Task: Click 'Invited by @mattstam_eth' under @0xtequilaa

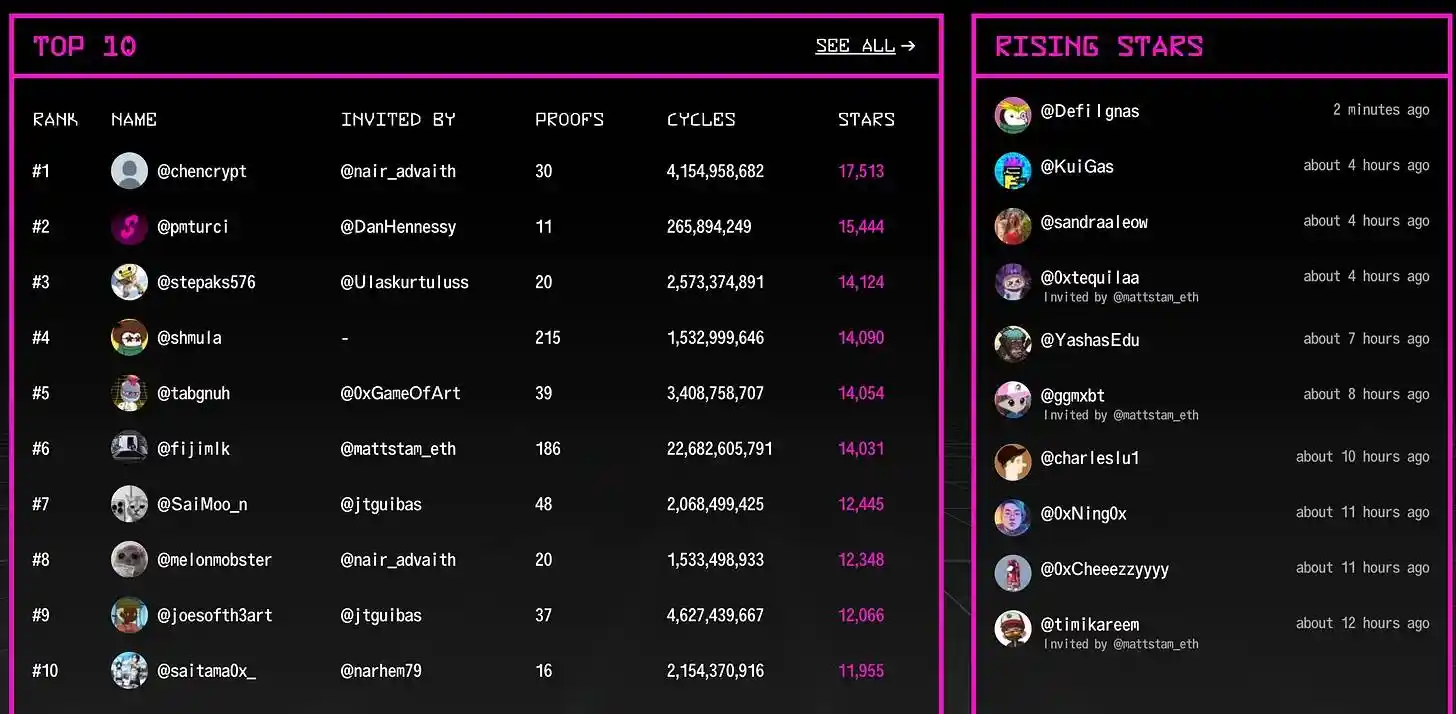Action: tap(1121, 297)
